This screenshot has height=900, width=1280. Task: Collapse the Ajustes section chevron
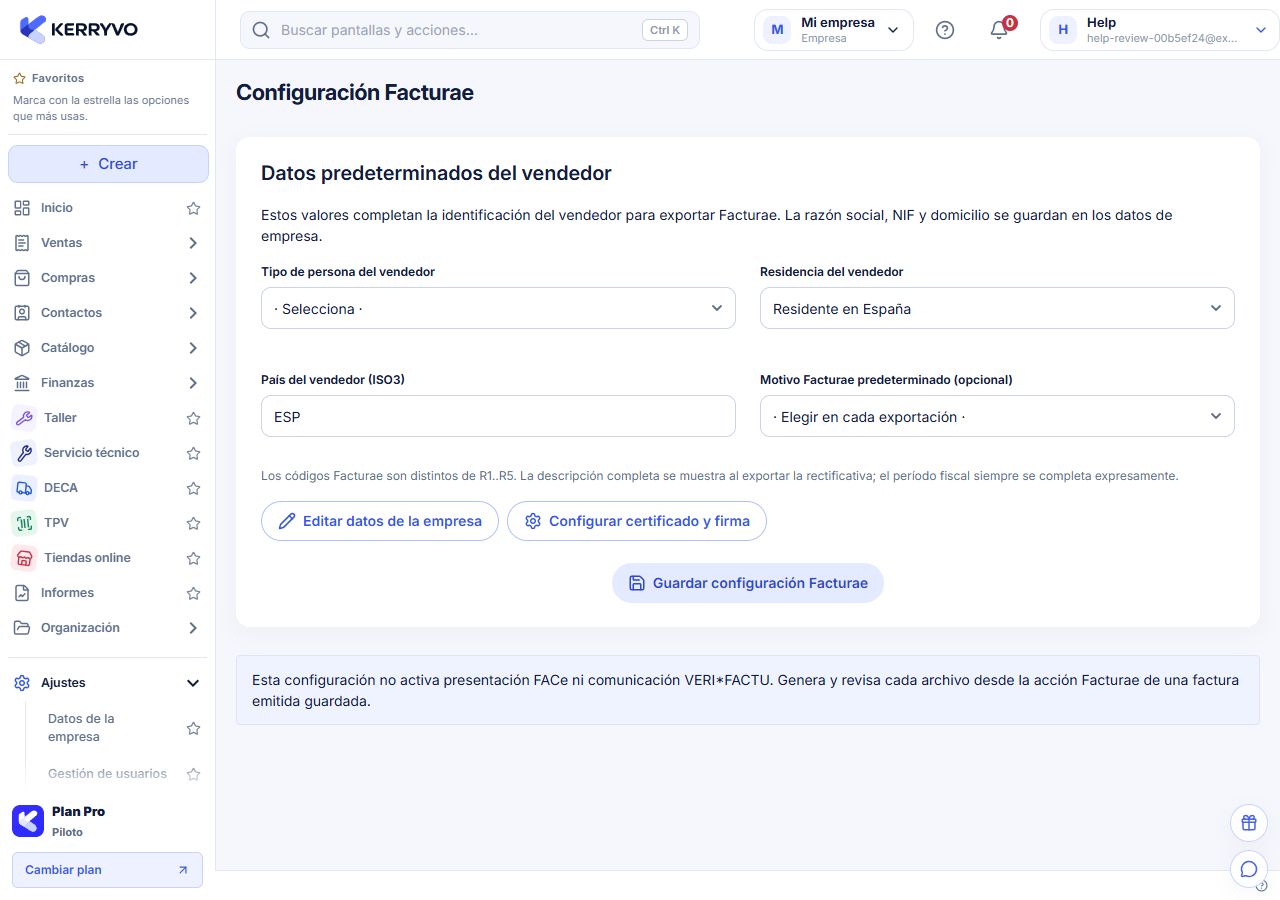[193, 683]
